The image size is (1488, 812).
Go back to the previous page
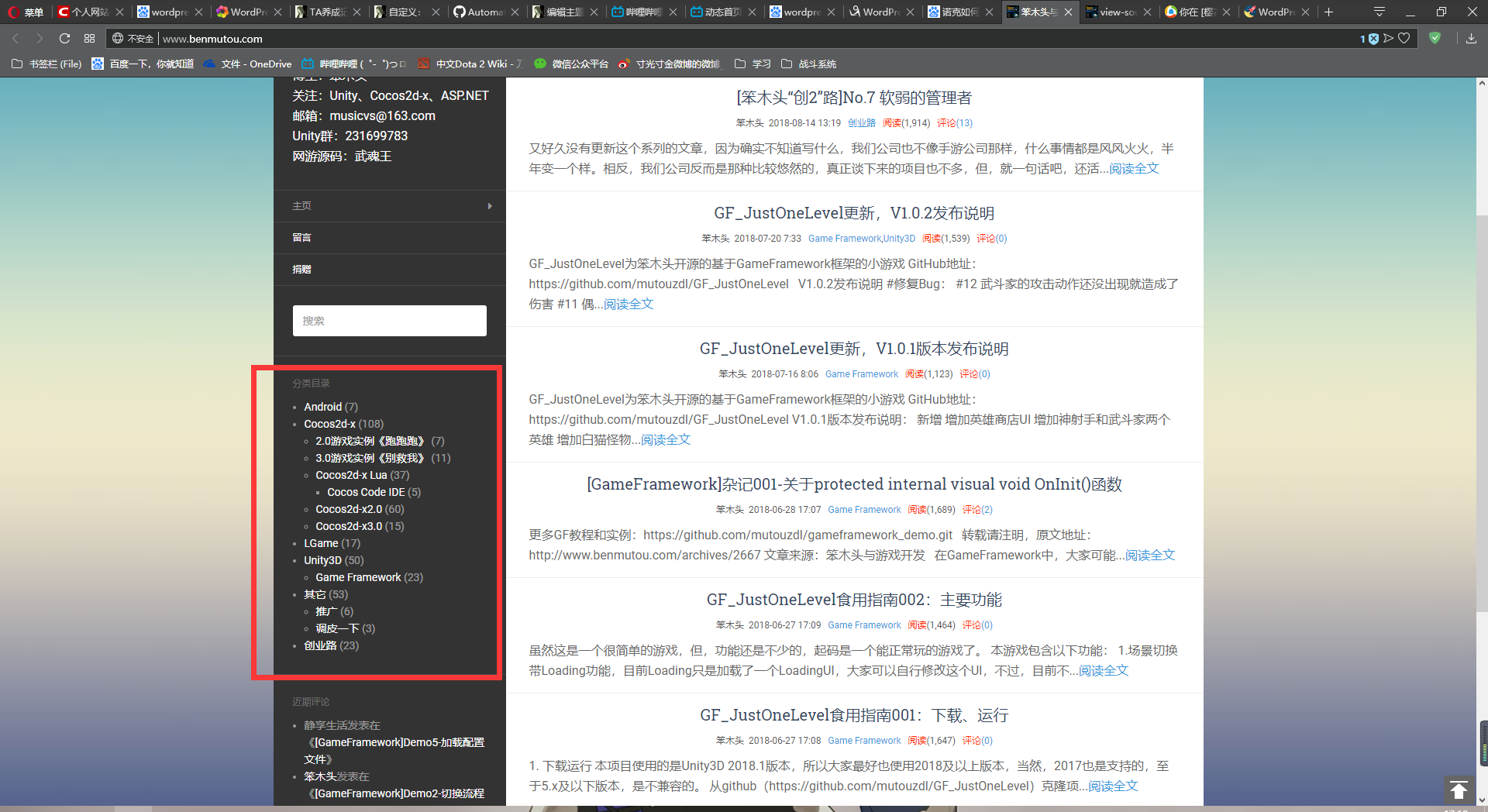point(15,39)
